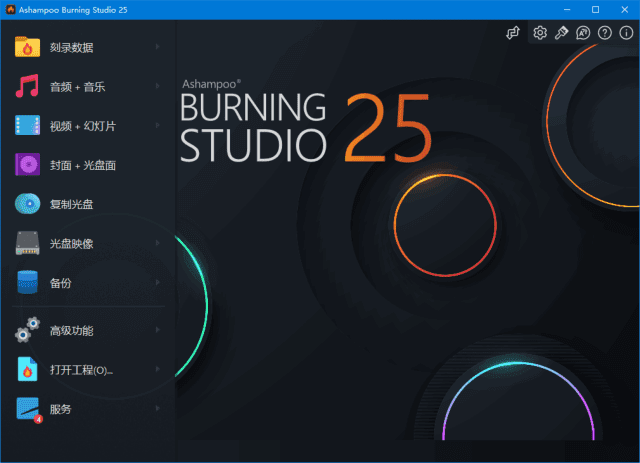640x463 pixels.
Task: Click the Burning Studio 25 logo
Action: pos(305,125)
